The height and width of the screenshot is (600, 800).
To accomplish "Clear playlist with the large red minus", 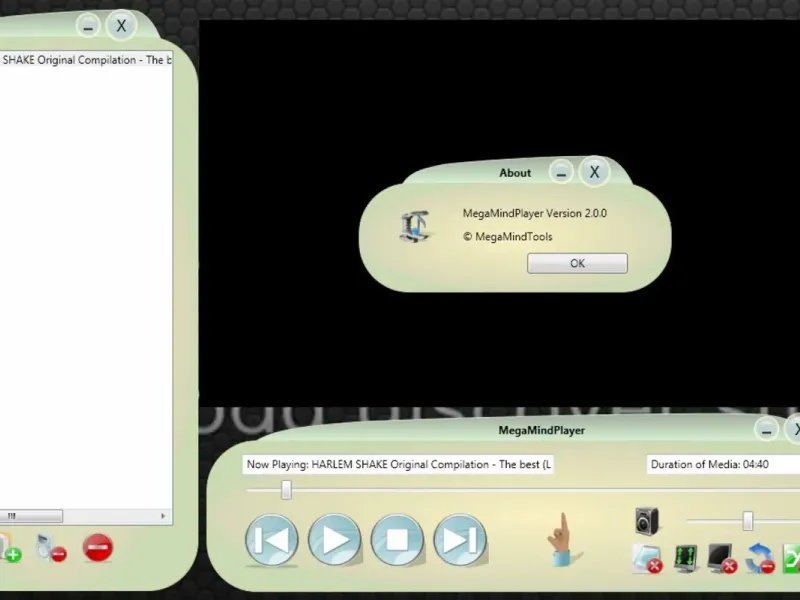I will pyautogui.click(x=97, y=548).
